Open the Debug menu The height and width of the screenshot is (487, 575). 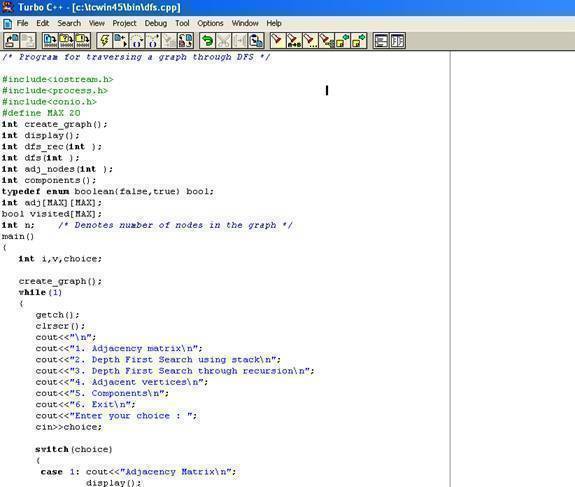(x=155, y=23)
